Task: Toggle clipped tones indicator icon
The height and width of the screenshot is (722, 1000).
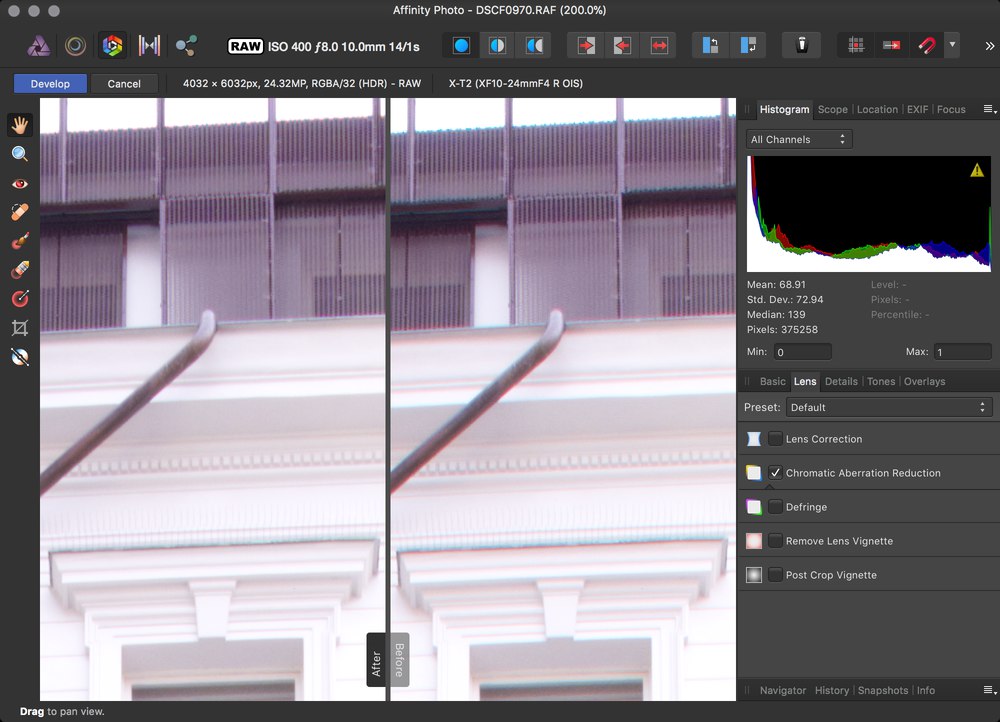Action: point(802,46)
